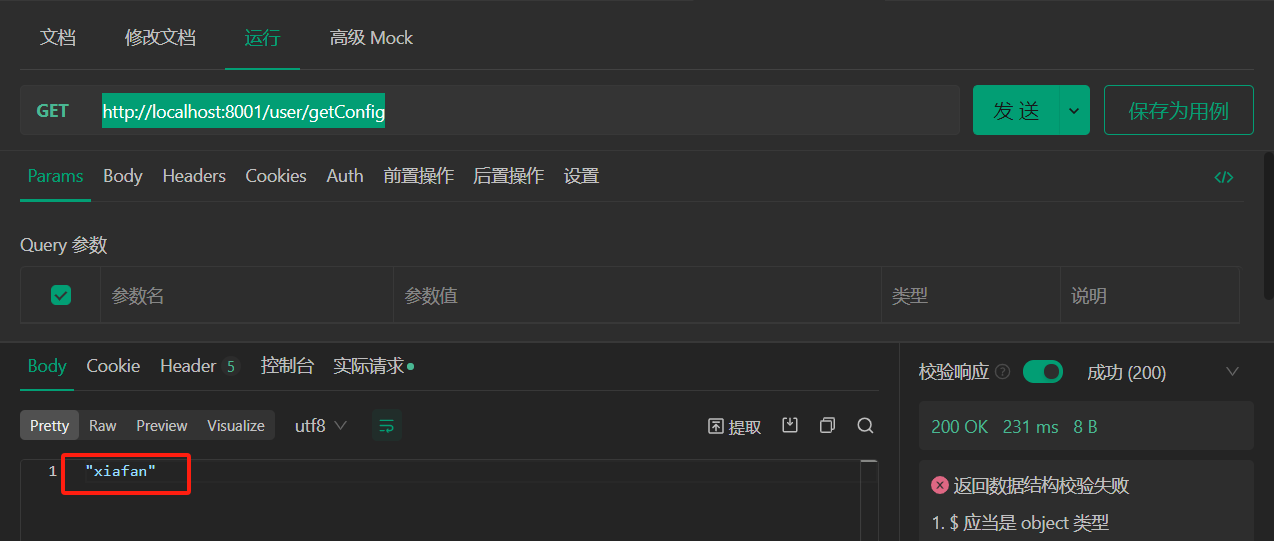Download the response body to file
1274x541 pixels.
pos(790,425)
